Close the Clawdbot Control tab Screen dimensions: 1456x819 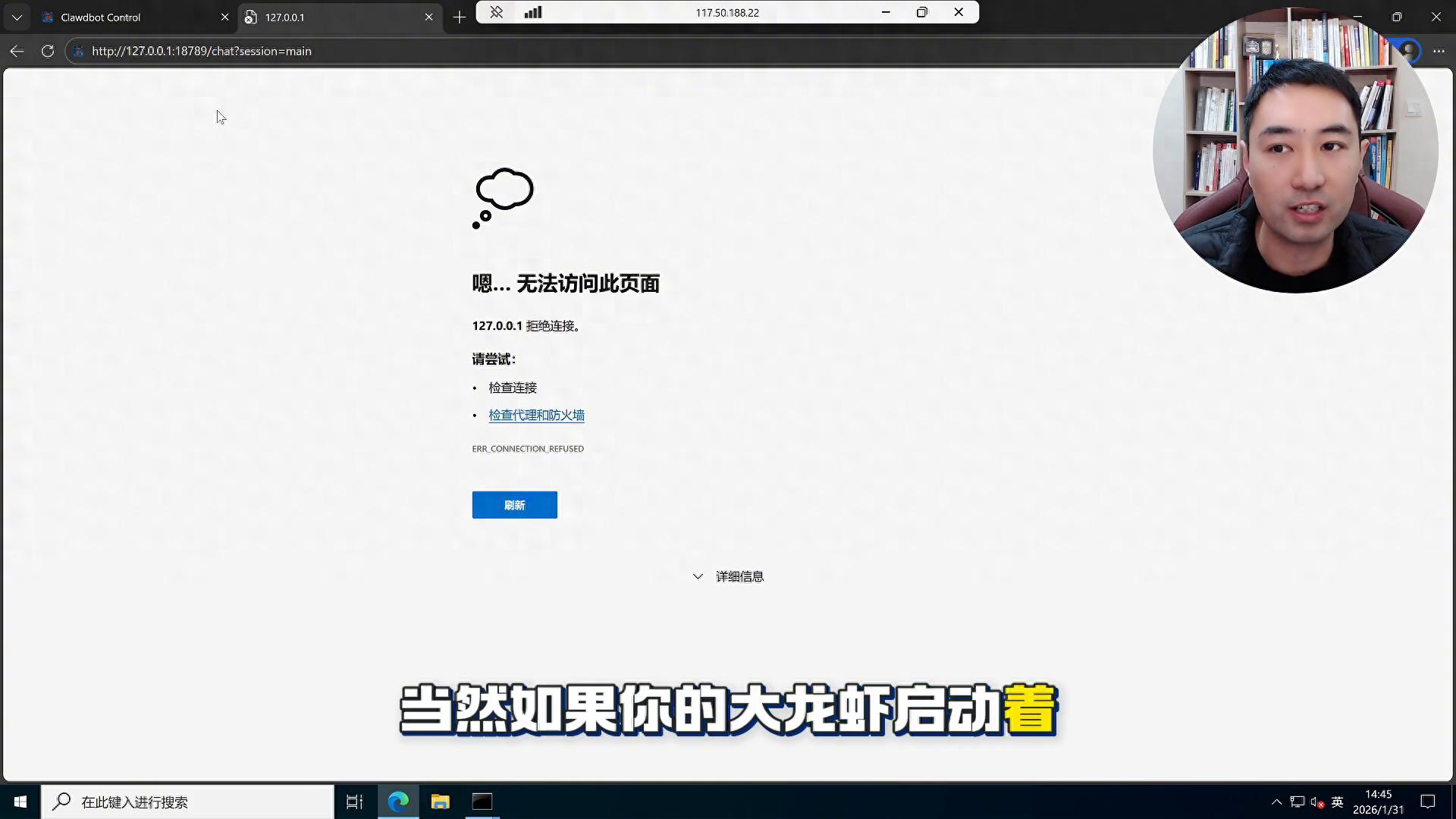[224, 17]
